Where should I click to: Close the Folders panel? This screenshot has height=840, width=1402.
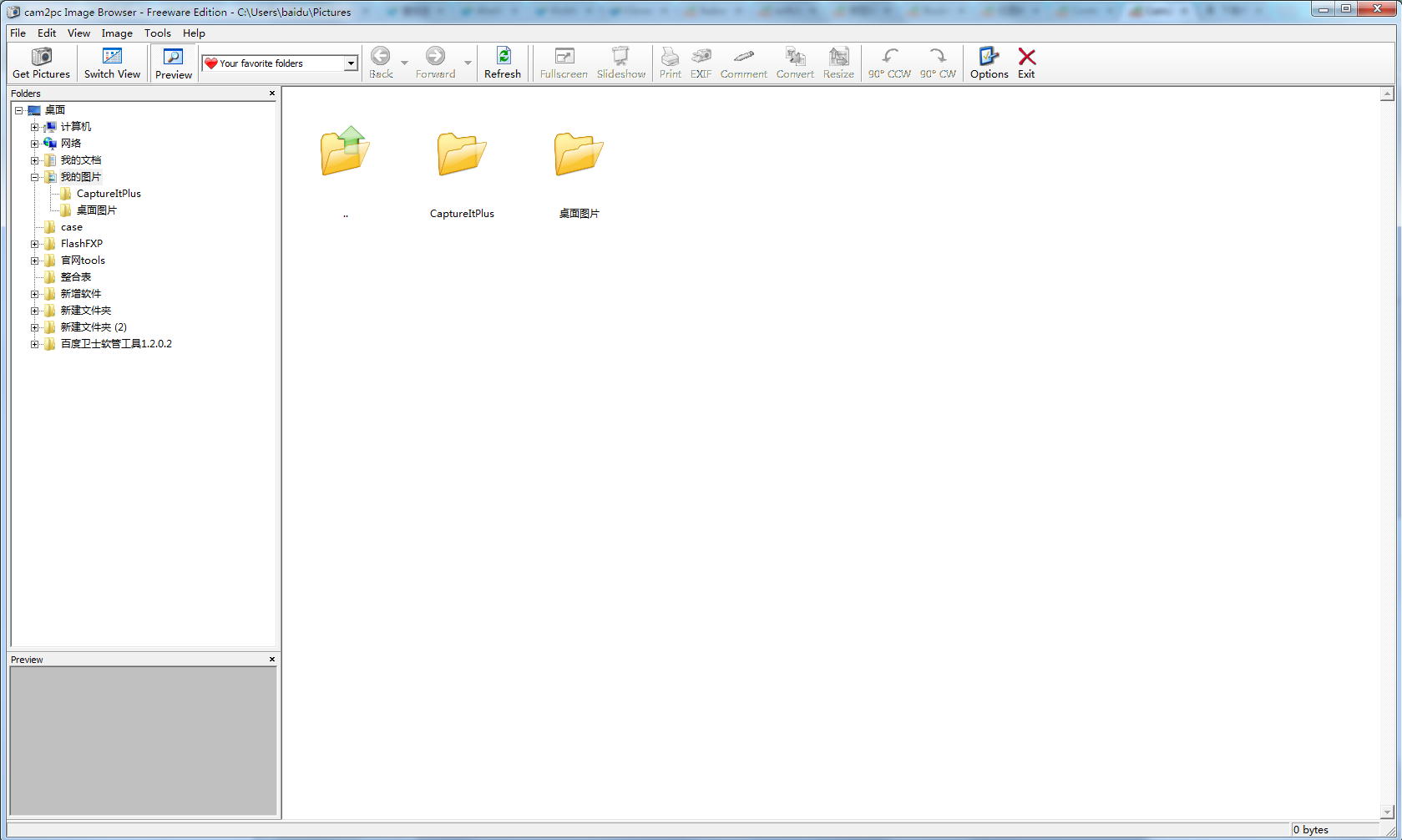pos(272,94)
